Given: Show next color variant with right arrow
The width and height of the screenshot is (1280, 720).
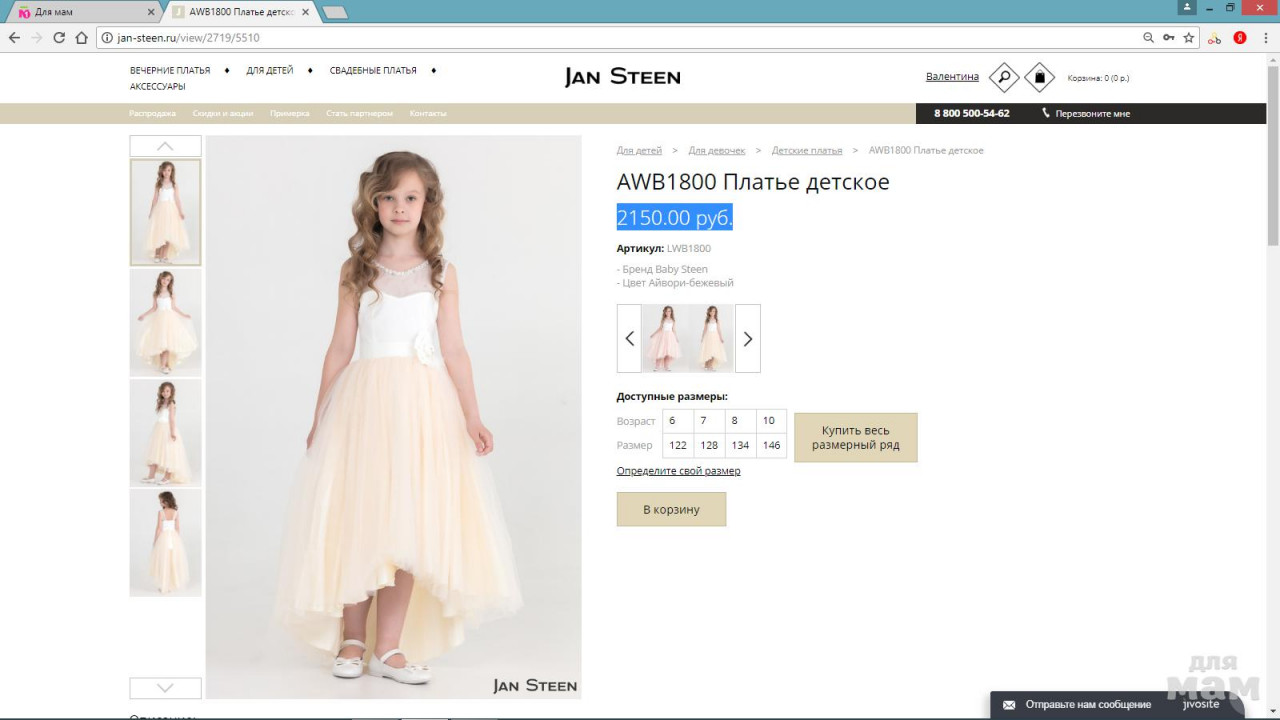Looking at the screenshot, I should (x=747, y=338).
